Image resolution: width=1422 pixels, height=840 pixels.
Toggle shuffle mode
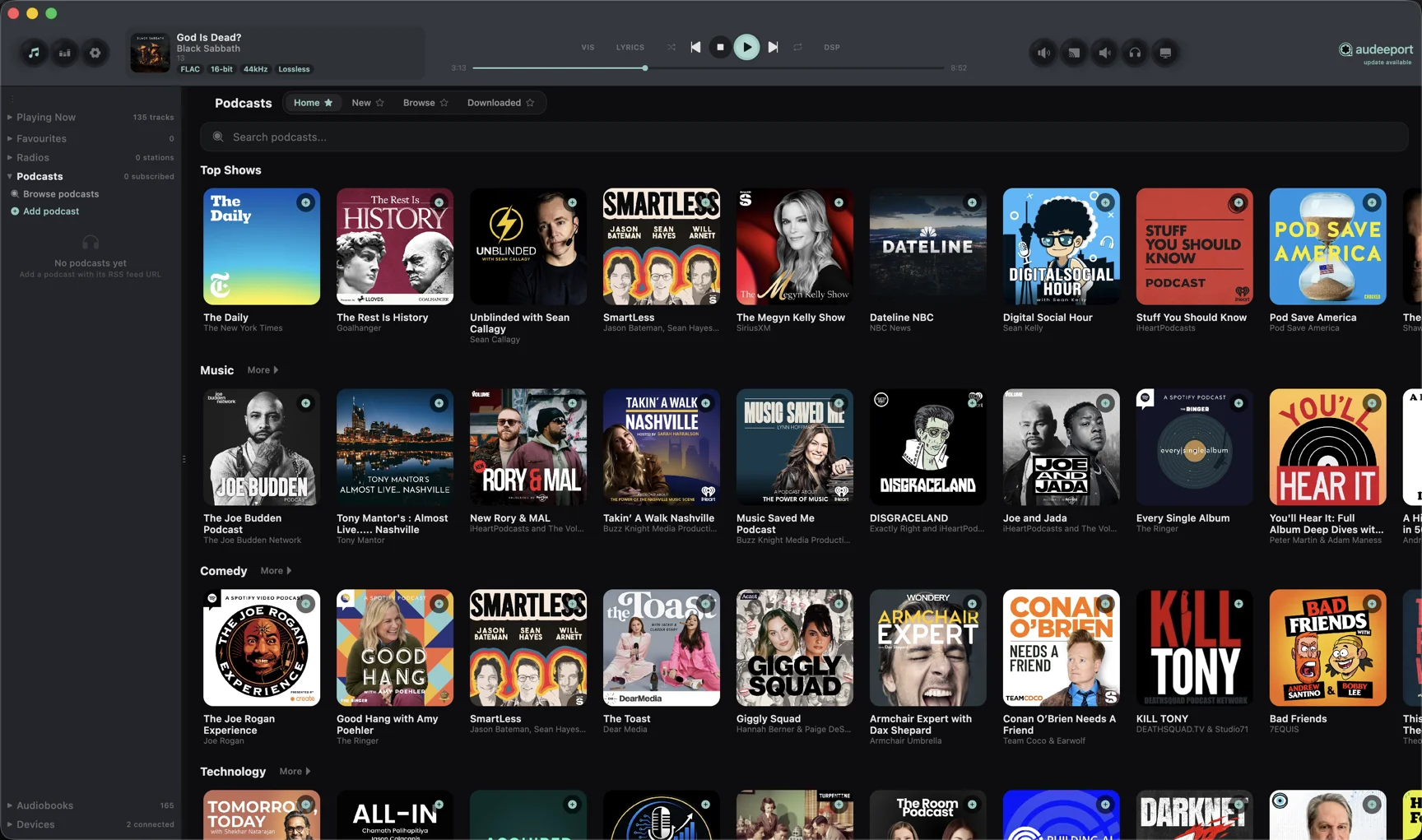coord(671,47)
